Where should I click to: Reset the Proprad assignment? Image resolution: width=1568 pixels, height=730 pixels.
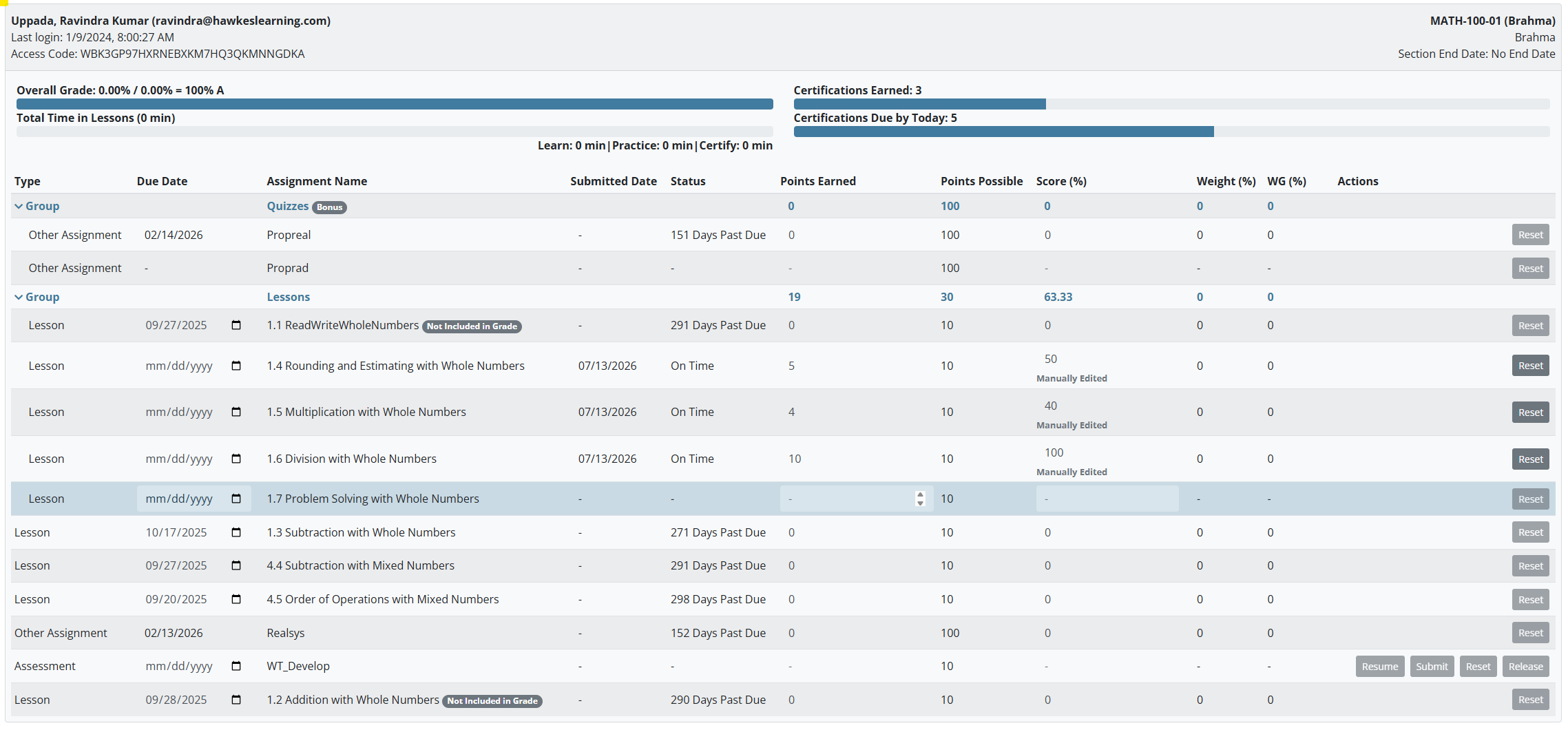1530,269
